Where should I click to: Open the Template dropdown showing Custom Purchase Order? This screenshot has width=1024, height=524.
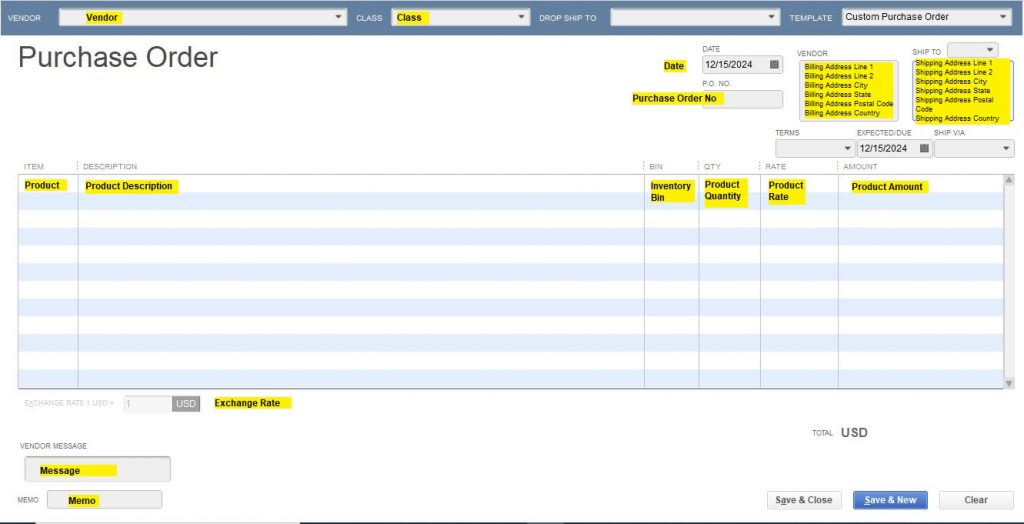click(x=1003, y=18)
